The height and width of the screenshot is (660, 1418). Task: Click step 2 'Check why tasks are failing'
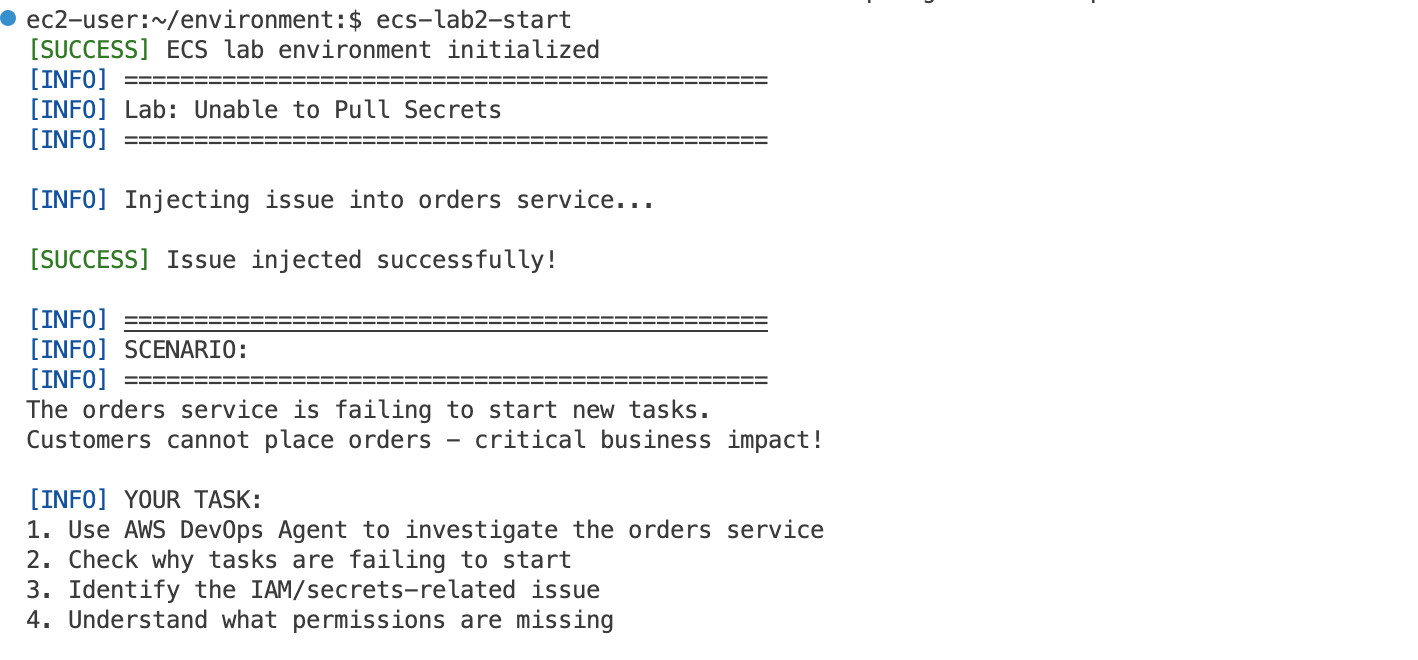(299, 560)
